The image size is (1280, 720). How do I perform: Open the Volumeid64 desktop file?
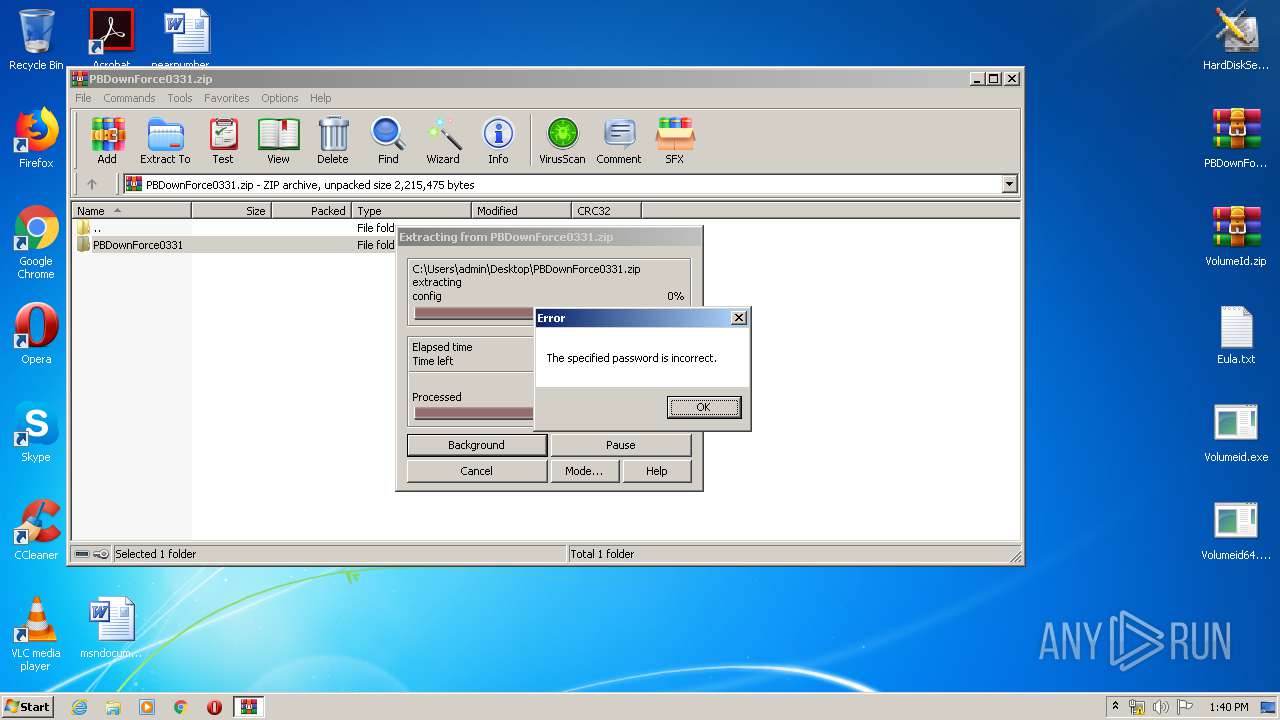(x=1236, y=530)
